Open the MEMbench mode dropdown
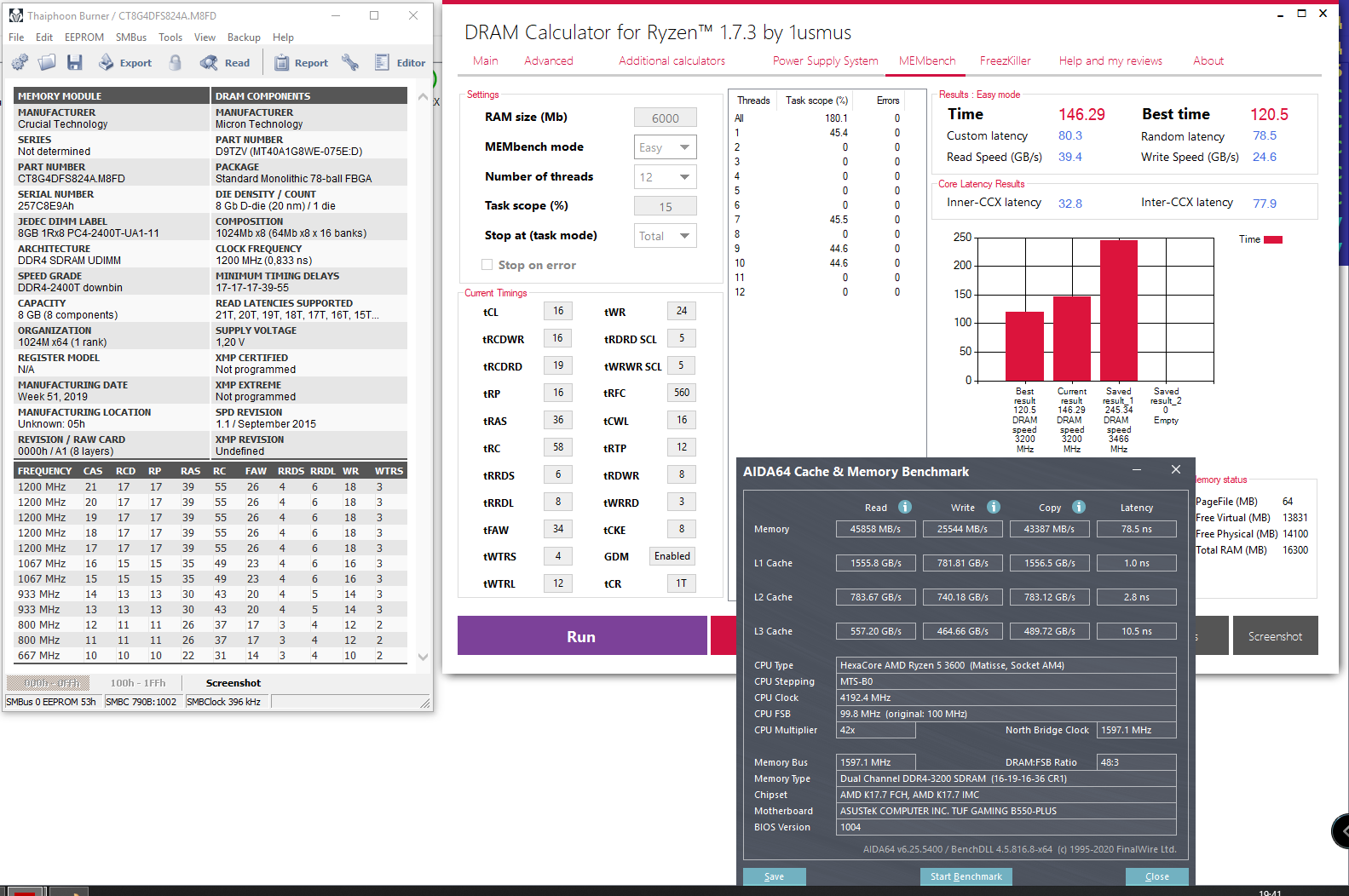The image size is (1349, 896). pos(666,147)
